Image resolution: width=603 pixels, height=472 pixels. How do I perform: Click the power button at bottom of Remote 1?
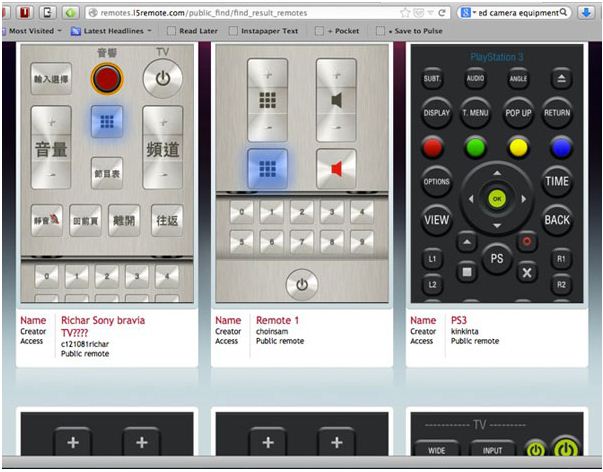coord(302,285)
